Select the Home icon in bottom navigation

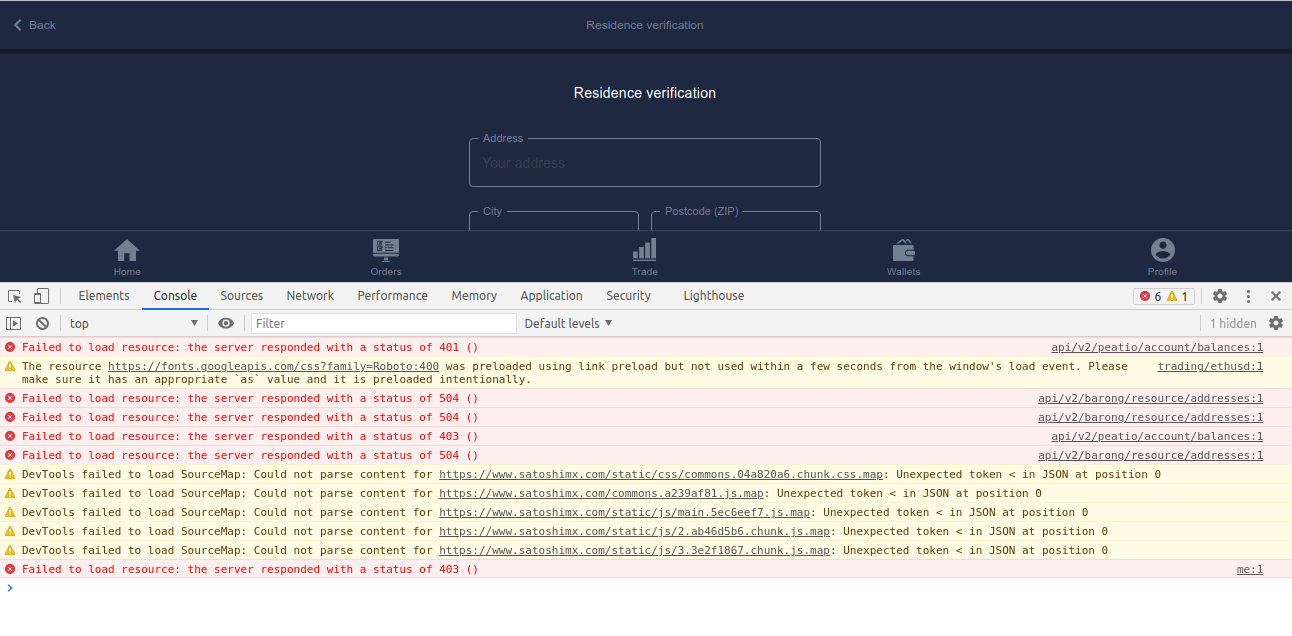[127, 249]
